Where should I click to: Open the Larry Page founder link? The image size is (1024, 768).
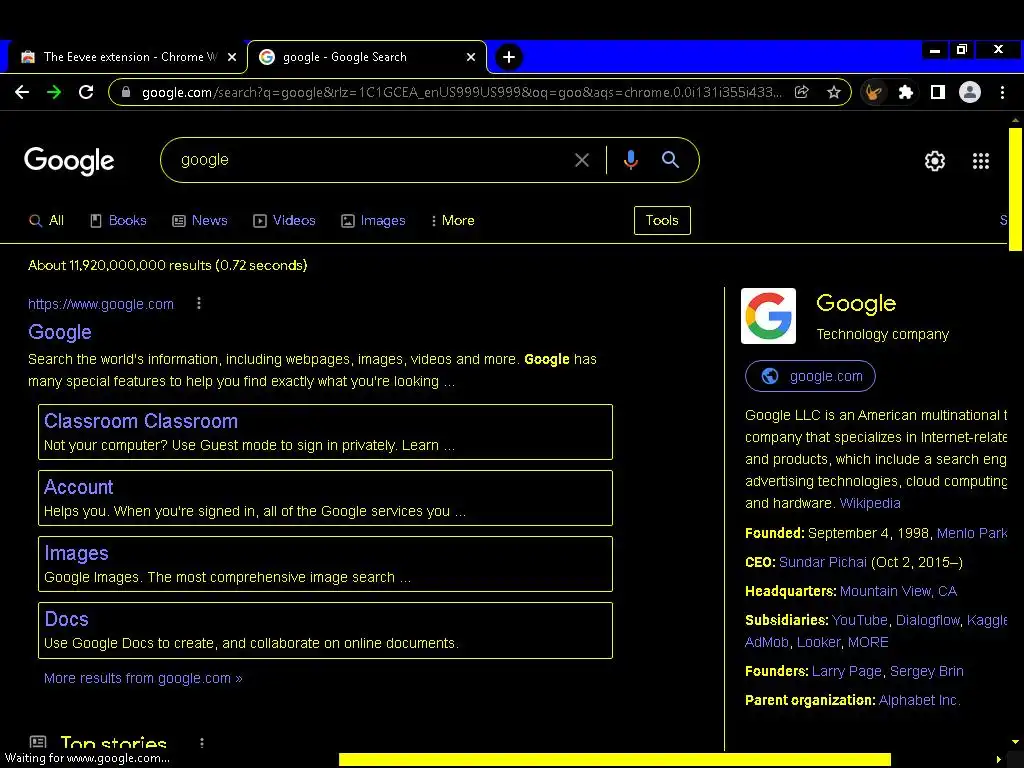846,671
